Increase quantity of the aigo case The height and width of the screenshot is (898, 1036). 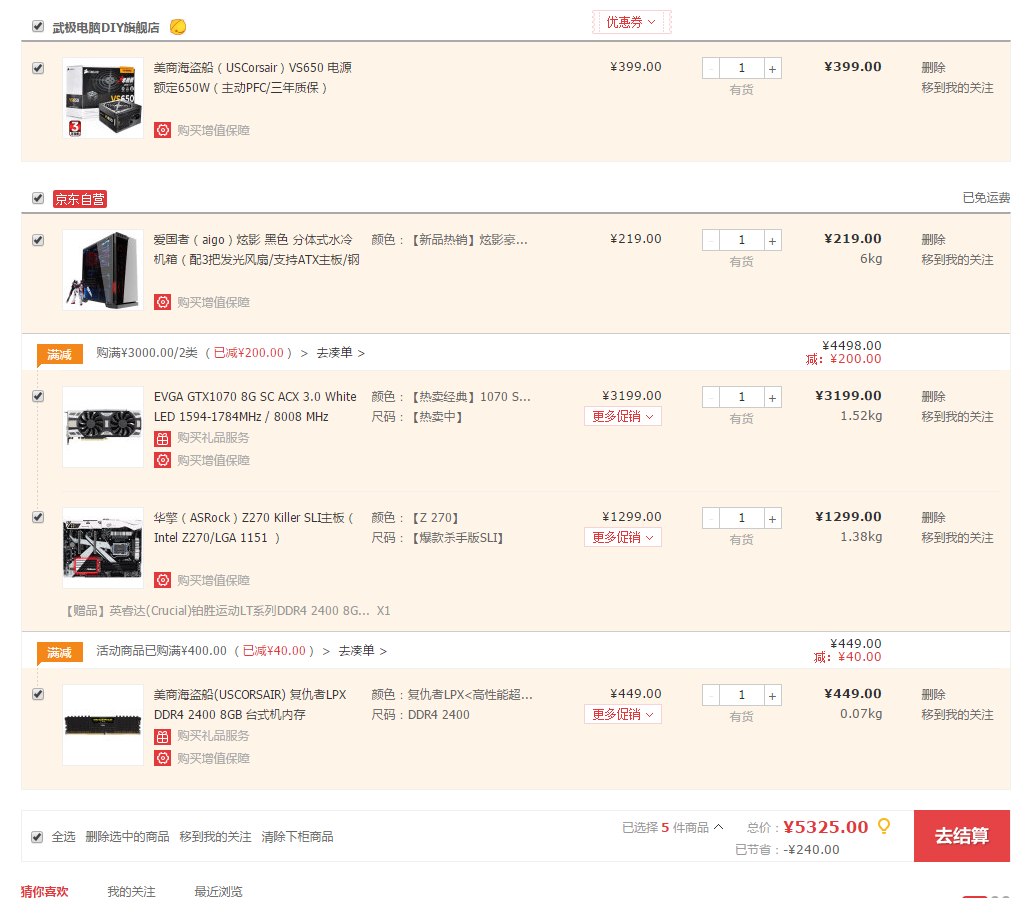click(x=772, y=241)
